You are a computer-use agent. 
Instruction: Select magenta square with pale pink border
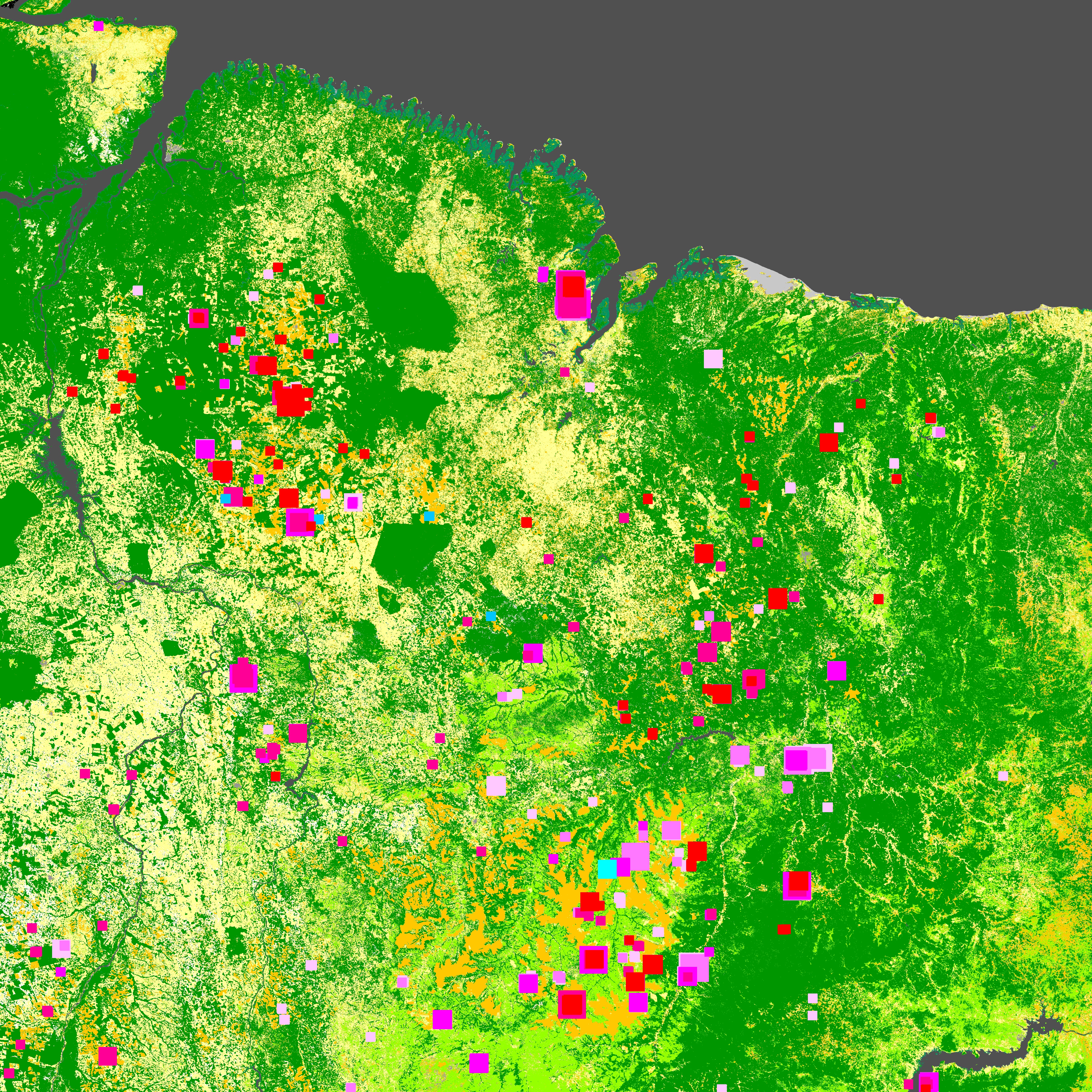click(x=353, y=502)
